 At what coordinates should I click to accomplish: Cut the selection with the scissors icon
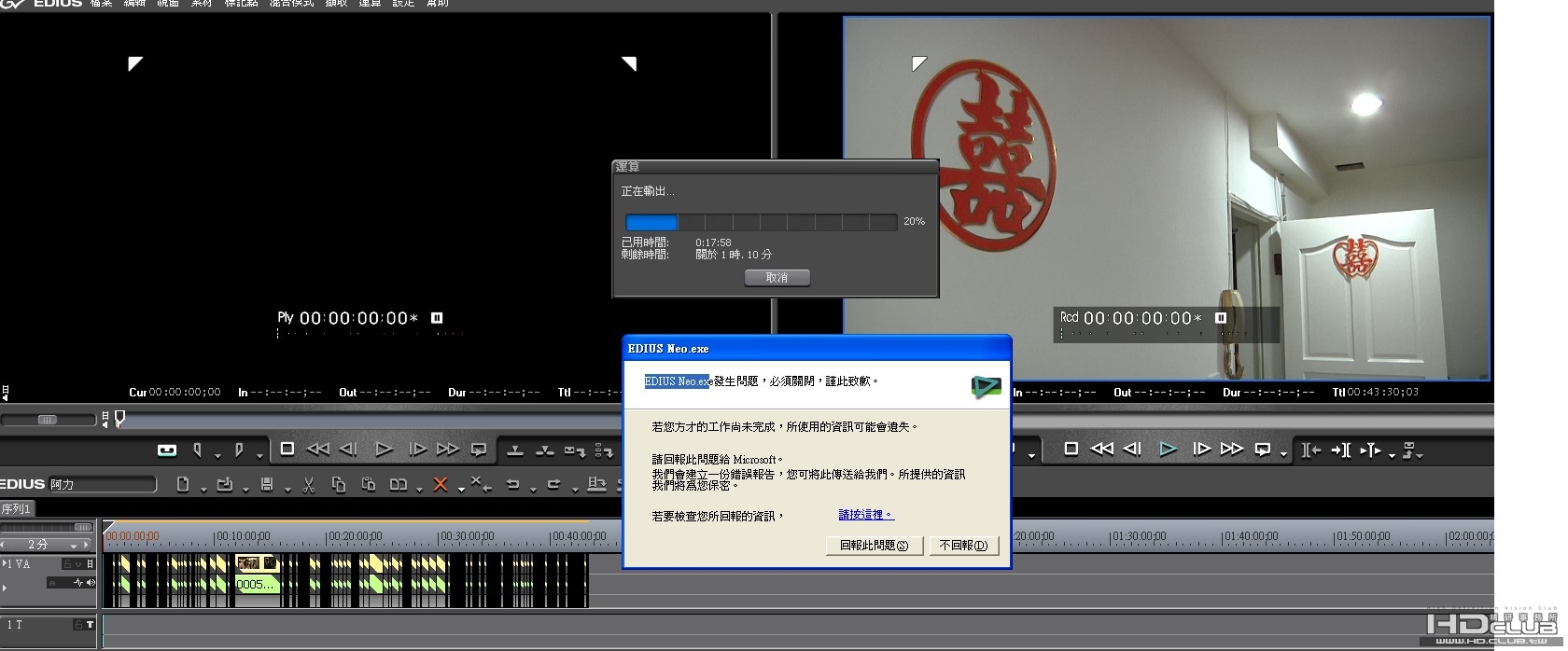click(x=309, y=484)
